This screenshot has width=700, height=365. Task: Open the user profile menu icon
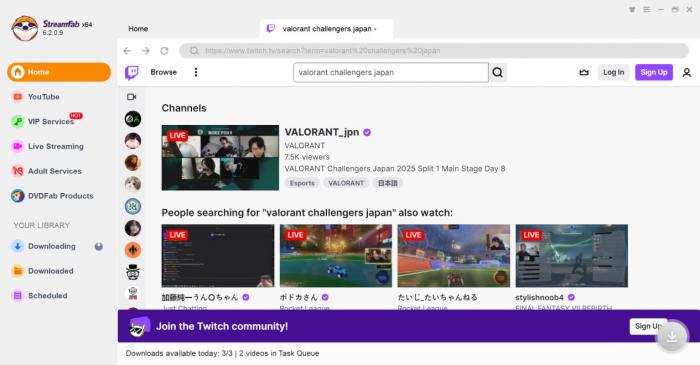point(687,72)
